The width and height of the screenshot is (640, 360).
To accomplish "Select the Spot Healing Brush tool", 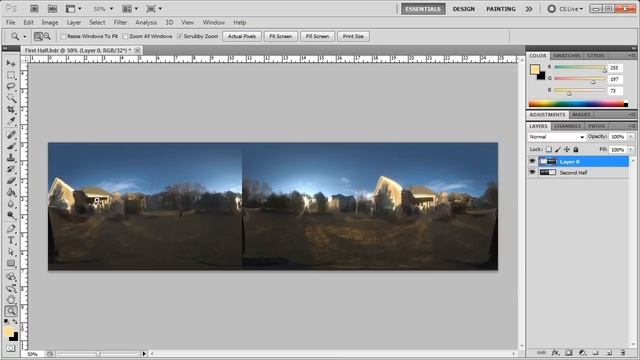I will pos(11,135).
